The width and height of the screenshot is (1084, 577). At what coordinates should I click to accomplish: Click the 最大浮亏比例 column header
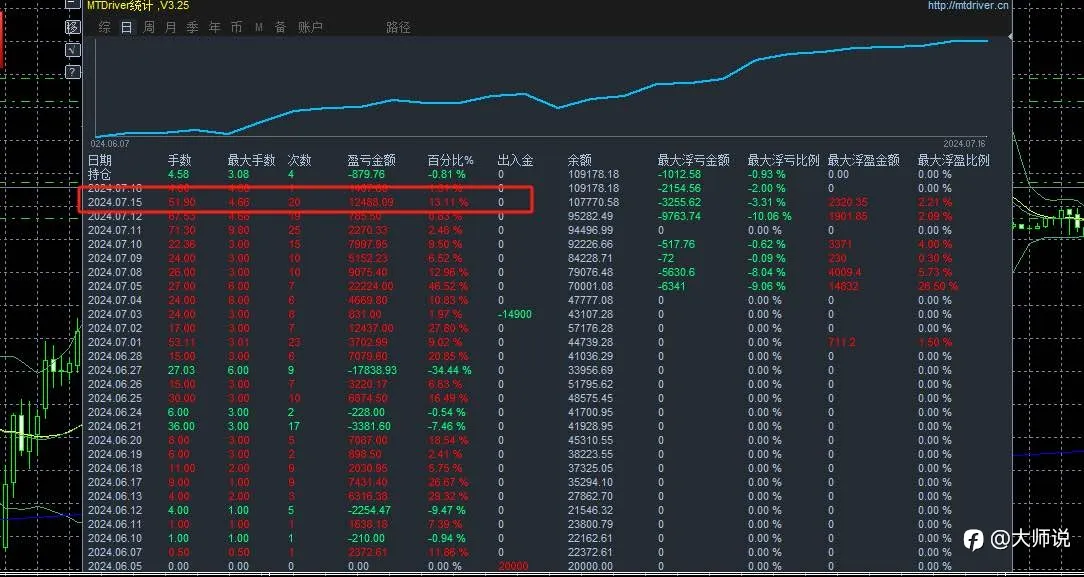pos(783,160)
